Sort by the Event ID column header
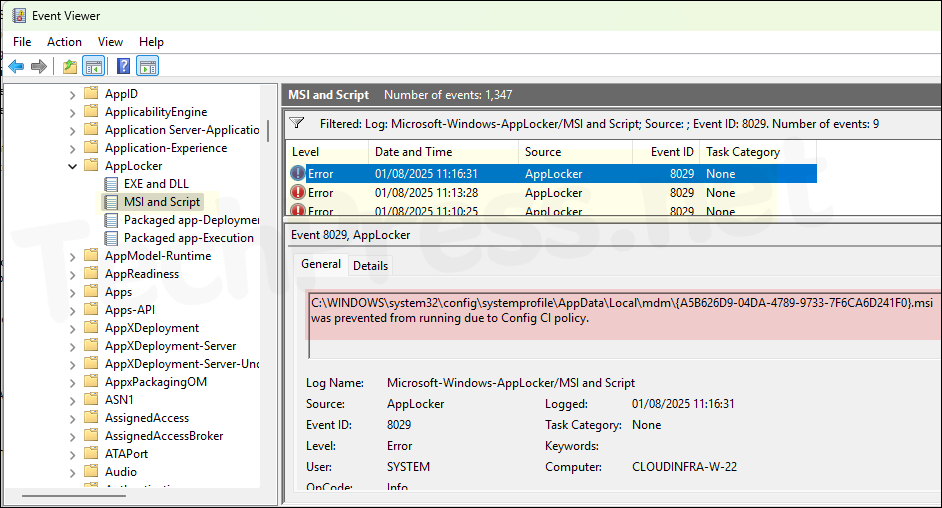The width and height of the screenshot is (942, 508). [666, 152]
